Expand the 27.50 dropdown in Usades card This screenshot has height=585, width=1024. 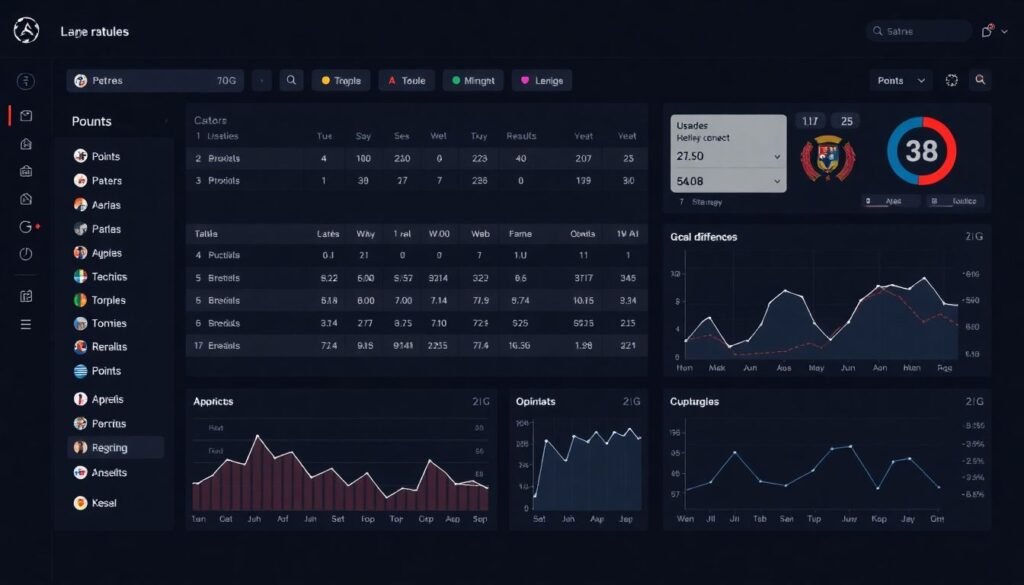[x=729, y=157]
